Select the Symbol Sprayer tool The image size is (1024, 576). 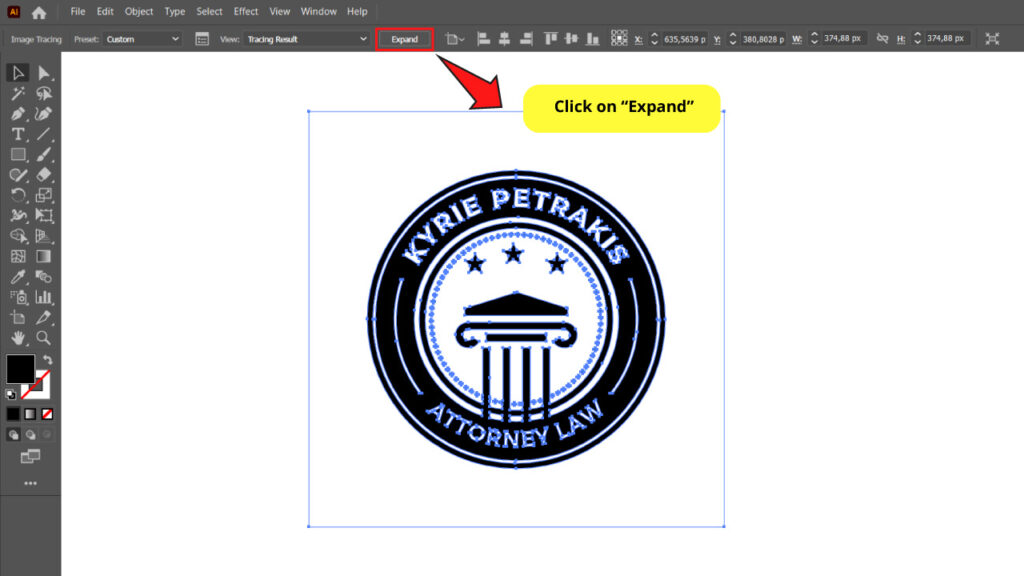point(18,297)
